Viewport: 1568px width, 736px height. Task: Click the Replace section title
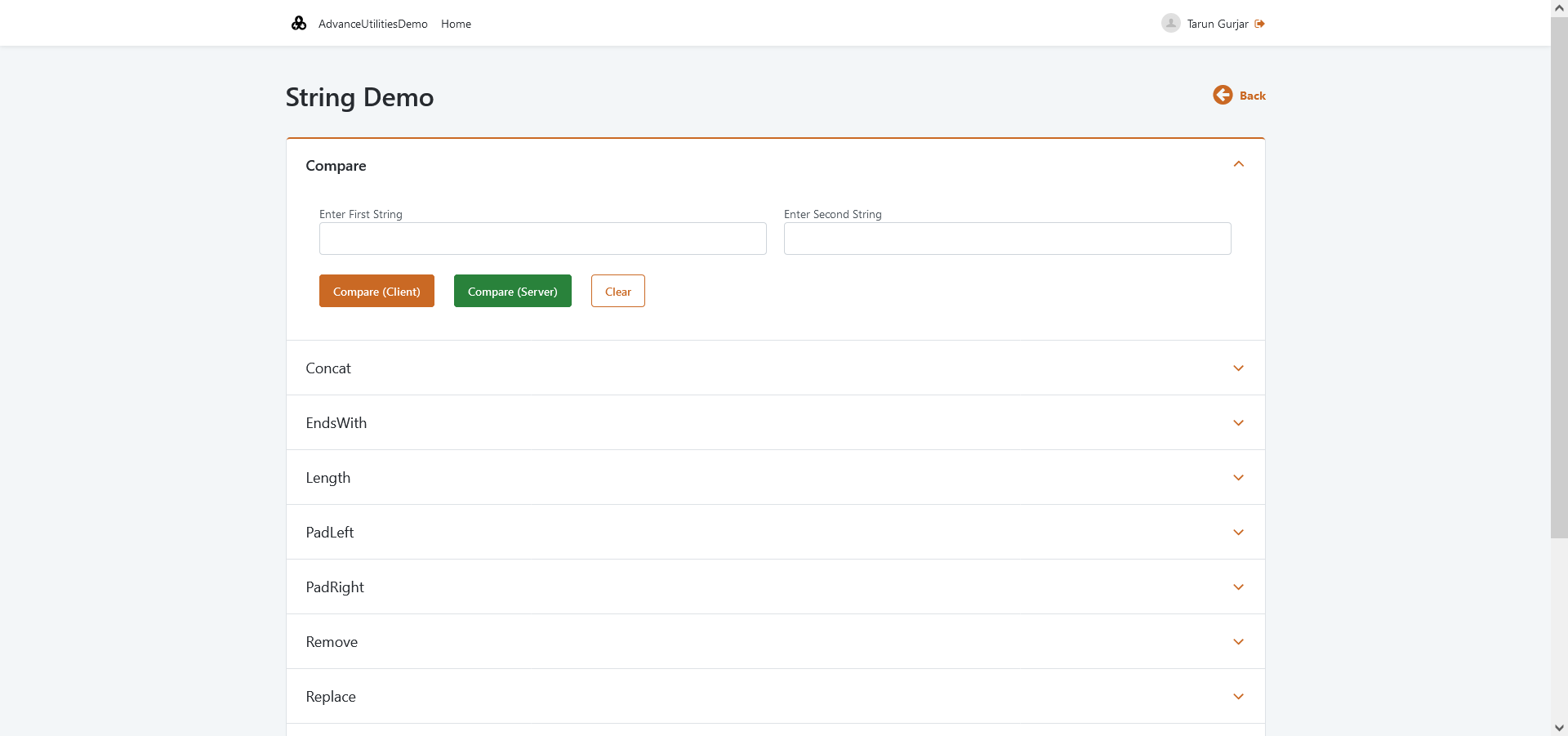tap(331, 697)
